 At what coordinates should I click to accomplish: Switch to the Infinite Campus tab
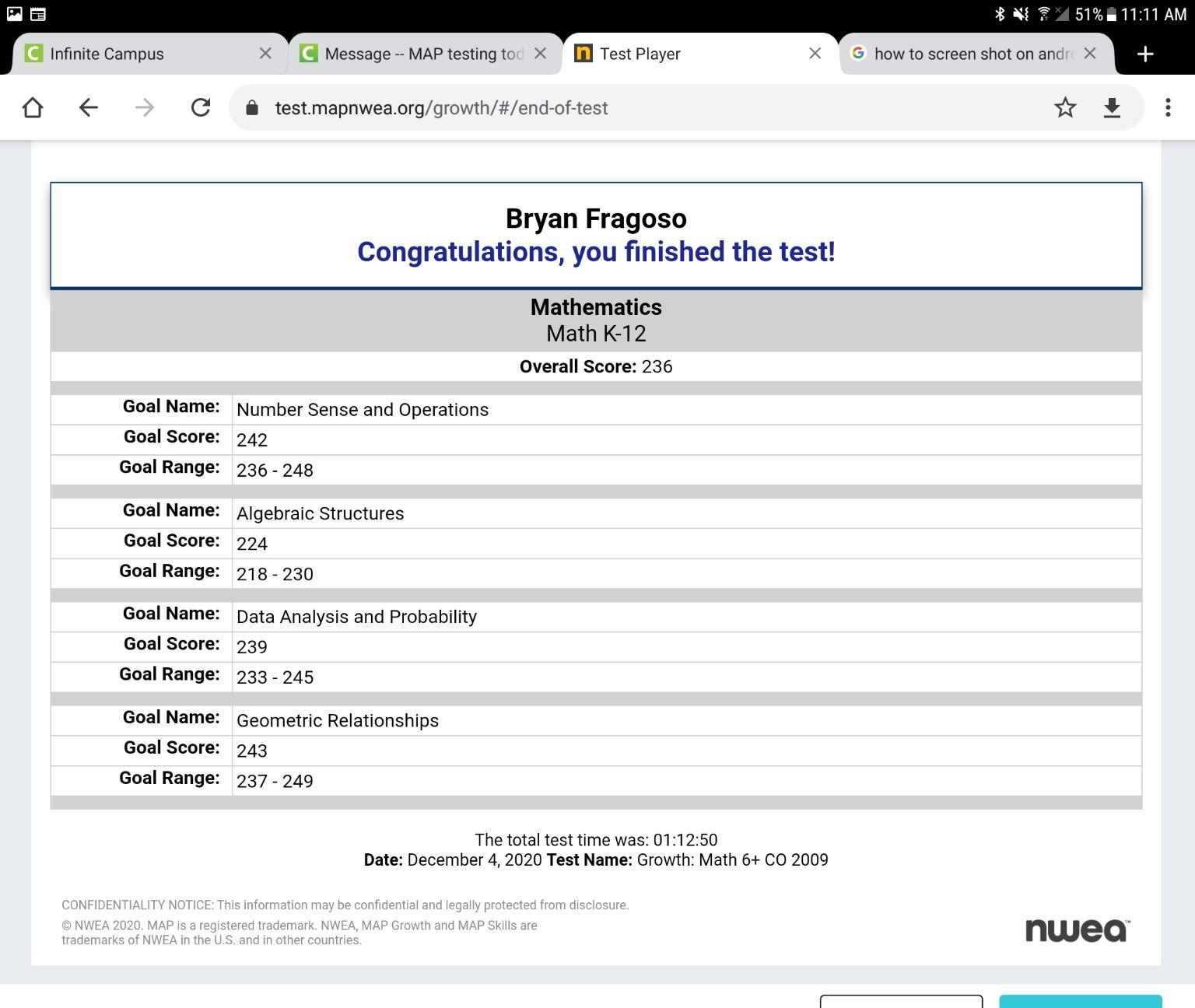[x=149, y=54]
